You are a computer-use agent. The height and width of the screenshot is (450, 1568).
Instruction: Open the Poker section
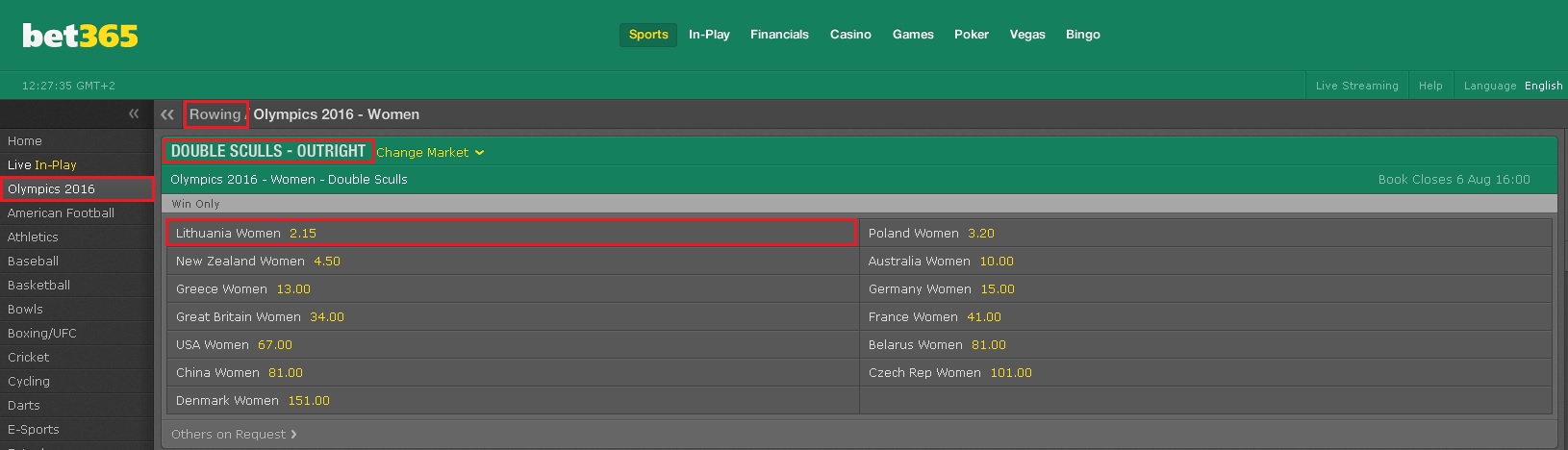pyautogui.click(x=972, y=35)
